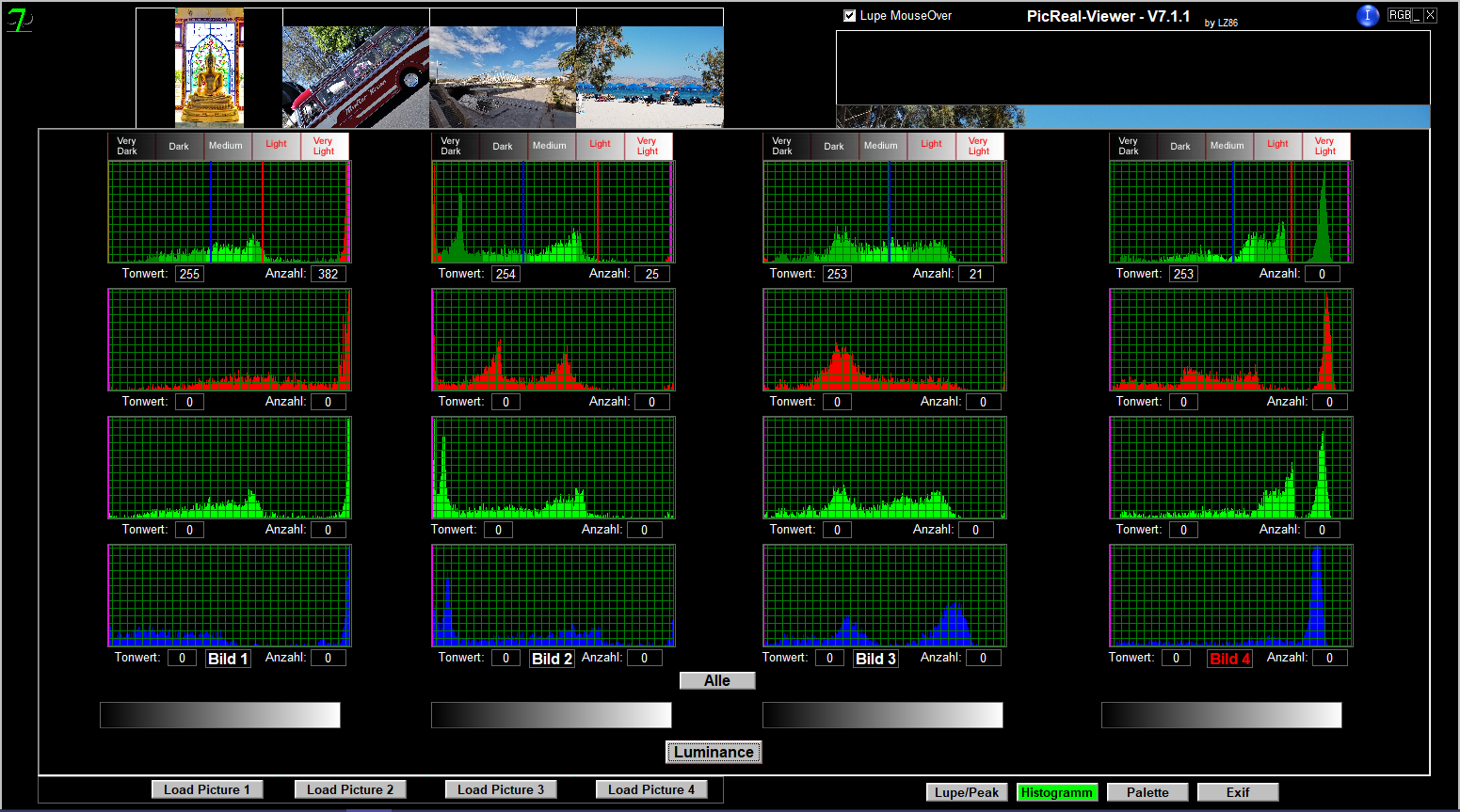Click picture 3 luminance histogram
Viewport: 1460px width, 812px height.
tap(885, 212)
